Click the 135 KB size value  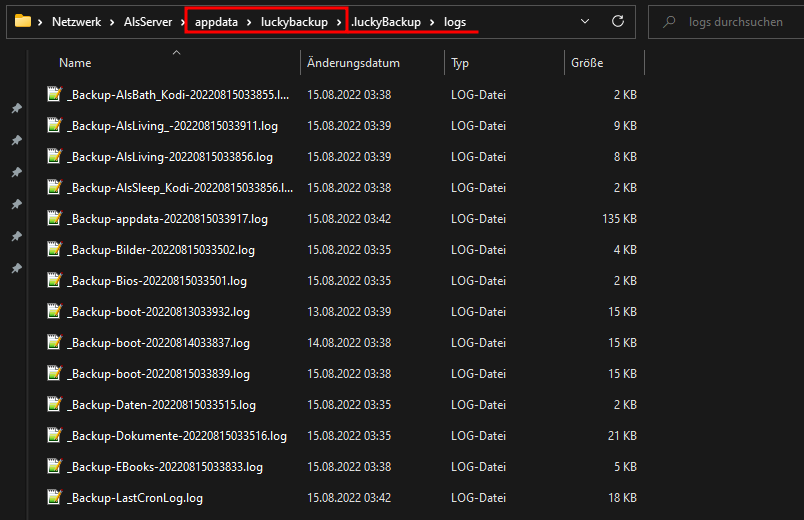click(x=619, y=219)
